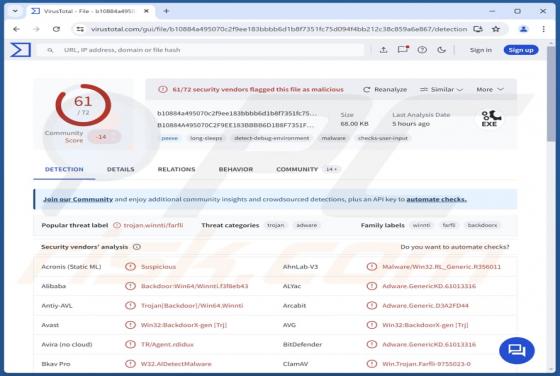Toggle dark mode moon icon

coord(441,50)
